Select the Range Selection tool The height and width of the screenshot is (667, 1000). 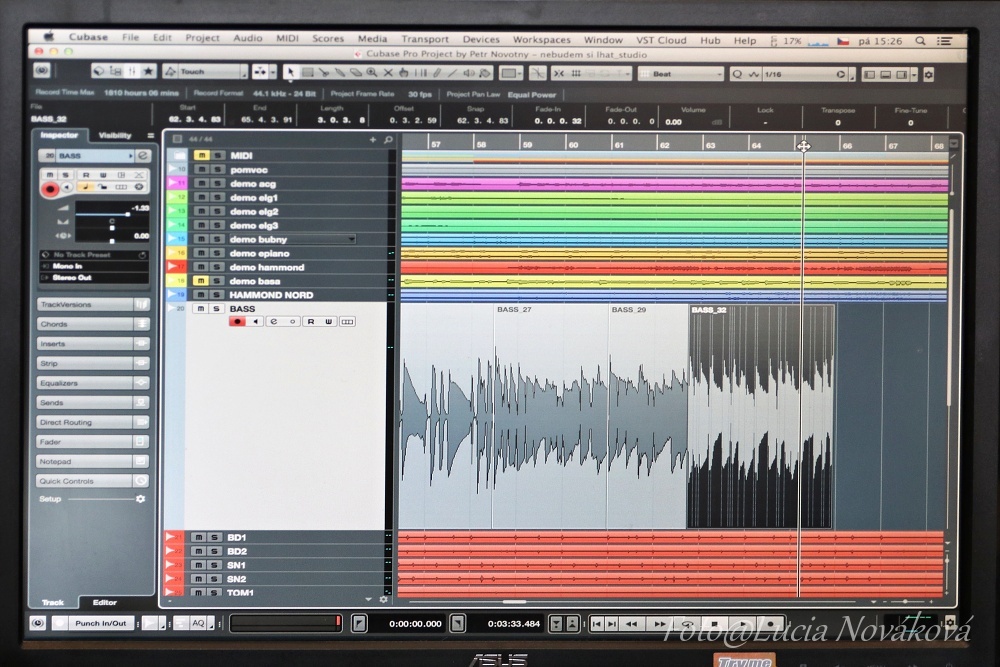(x=307, y=73)
